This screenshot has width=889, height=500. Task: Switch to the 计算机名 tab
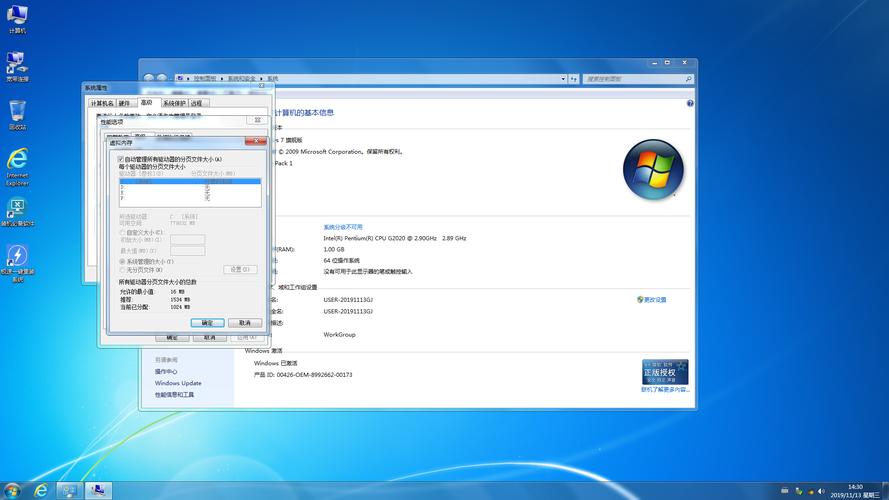[x=102, y=102]
